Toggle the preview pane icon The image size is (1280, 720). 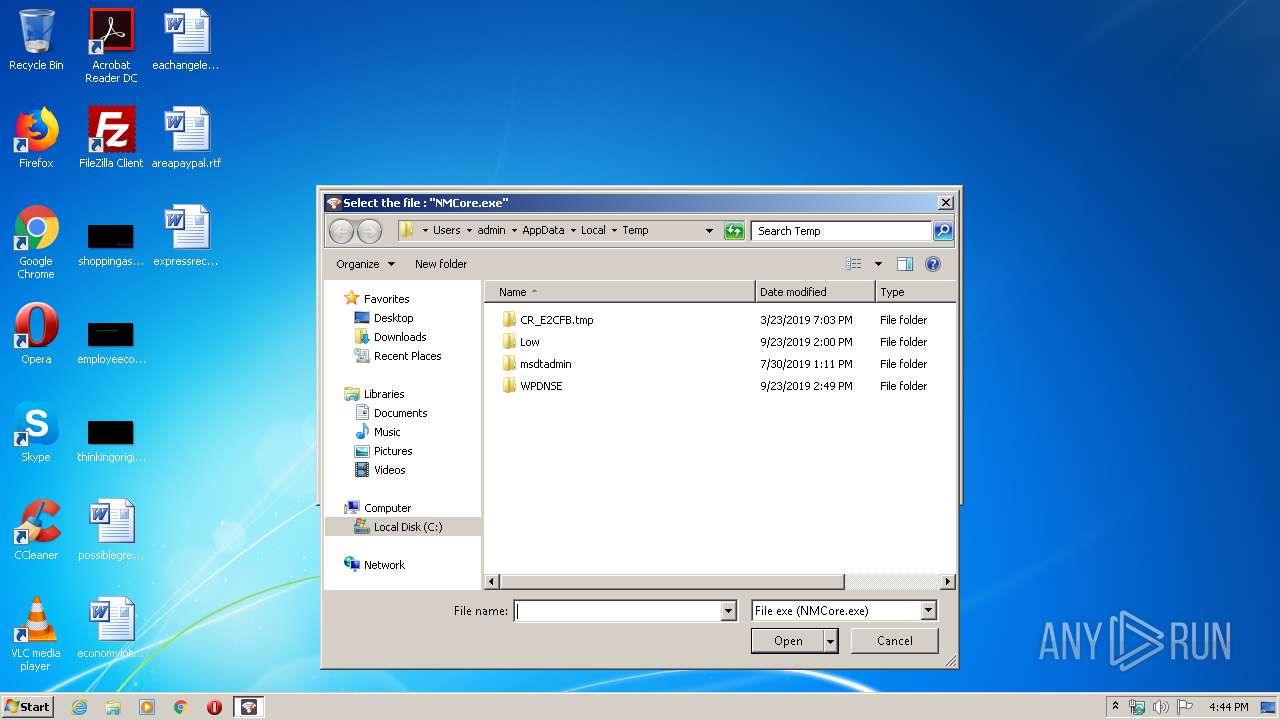pyautogui.click(x=905, y=264)
